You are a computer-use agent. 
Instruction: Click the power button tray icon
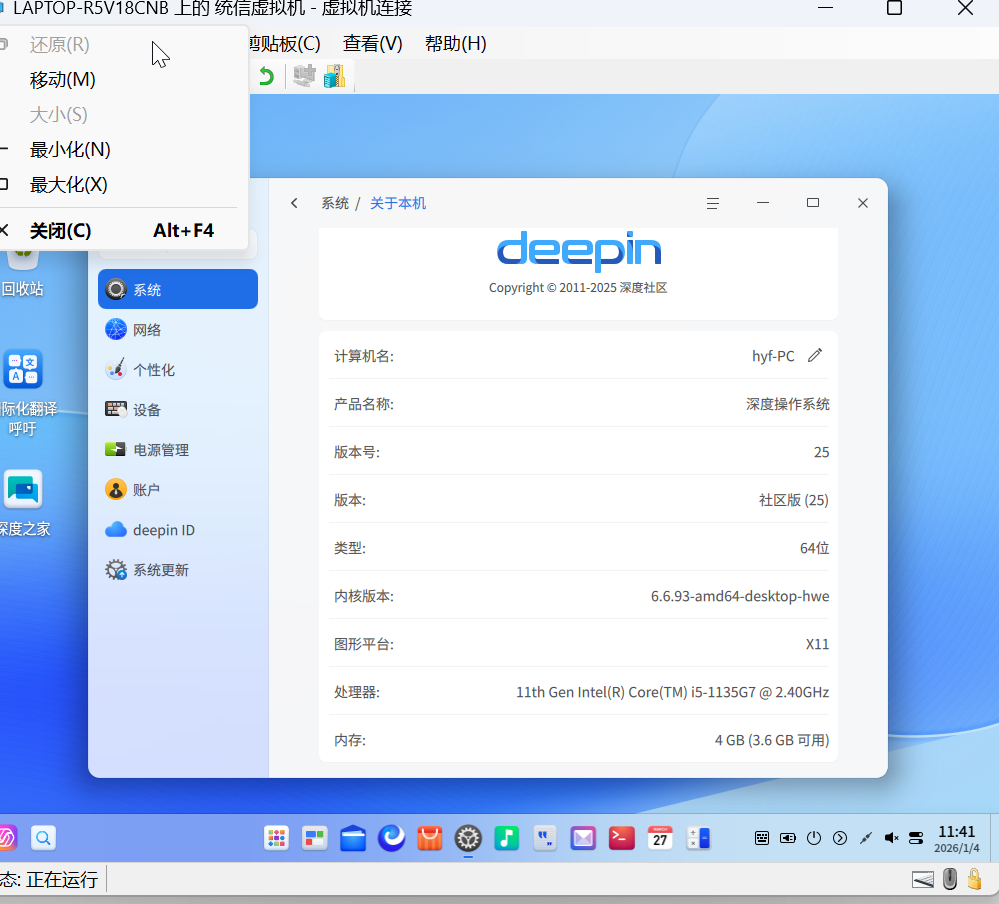814,838
